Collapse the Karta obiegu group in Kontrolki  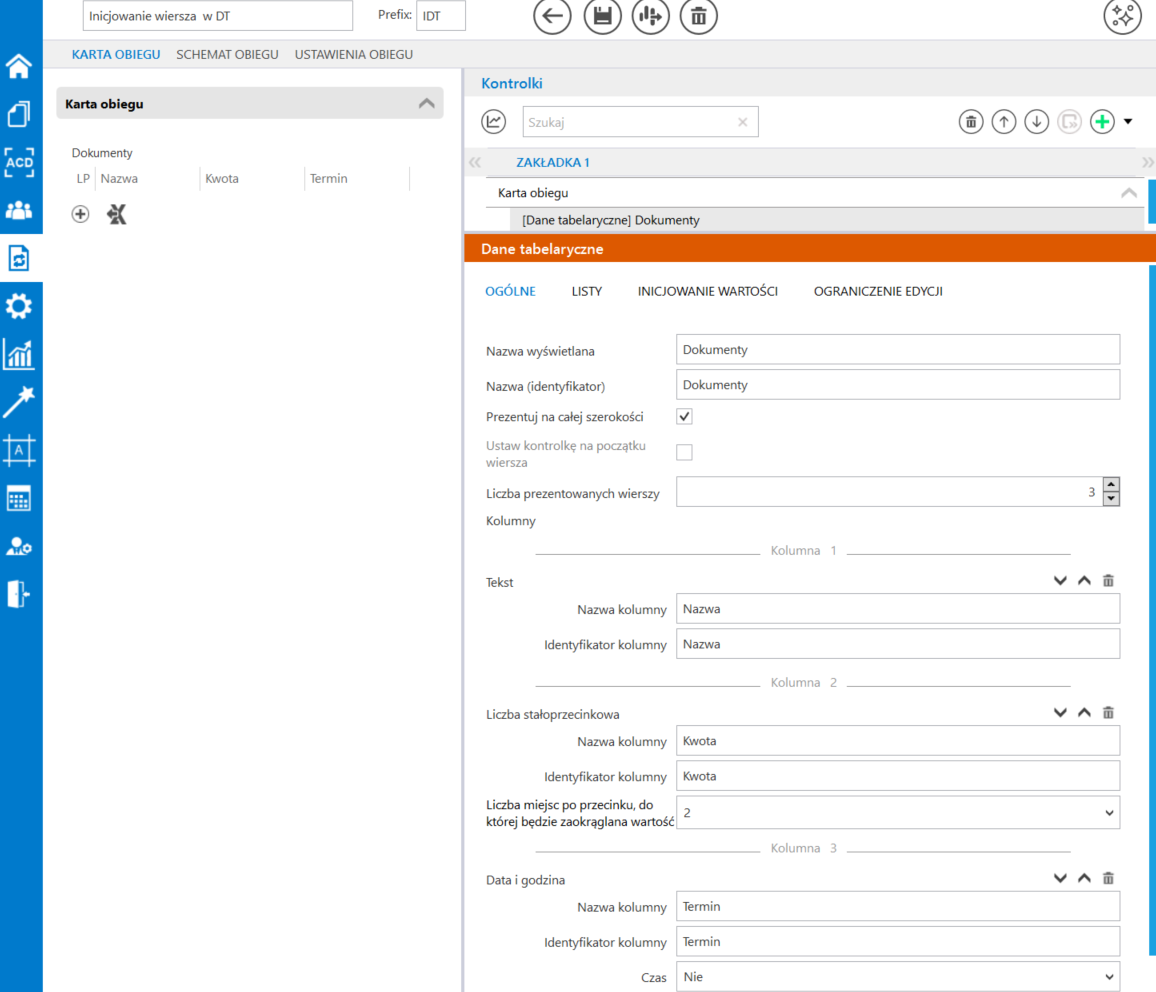tap(1129, 193)
